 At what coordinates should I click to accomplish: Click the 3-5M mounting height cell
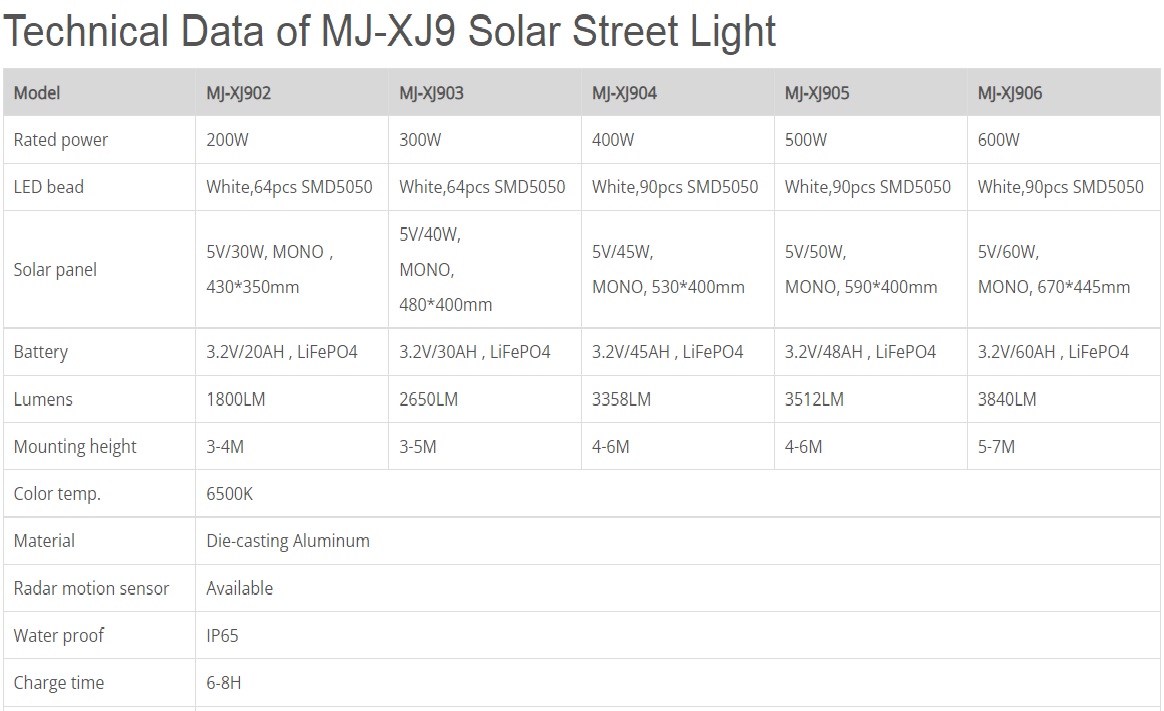[418, 446]
